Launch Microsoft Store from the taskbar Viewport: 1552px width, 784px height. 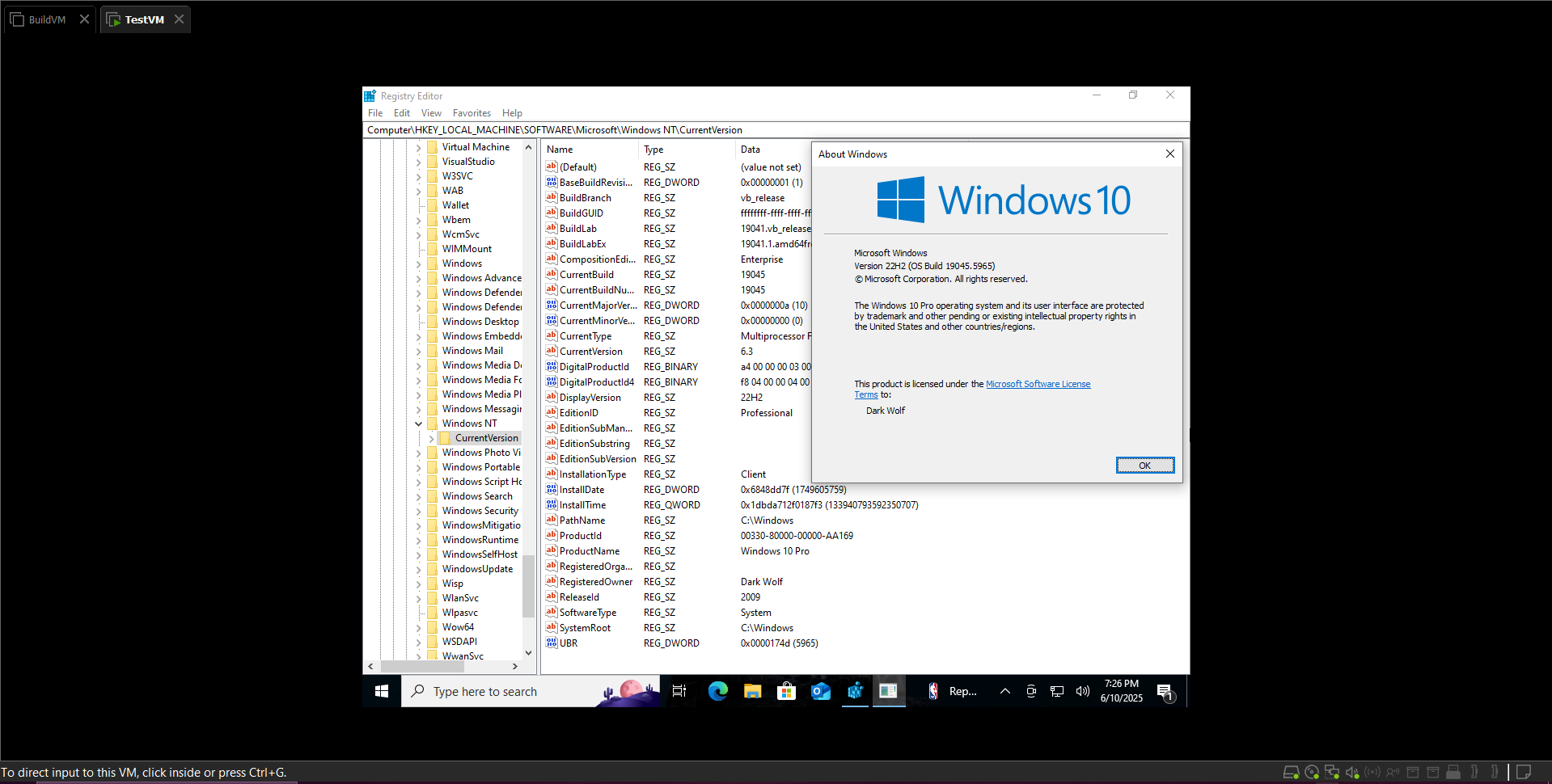(x=786, y=691)
